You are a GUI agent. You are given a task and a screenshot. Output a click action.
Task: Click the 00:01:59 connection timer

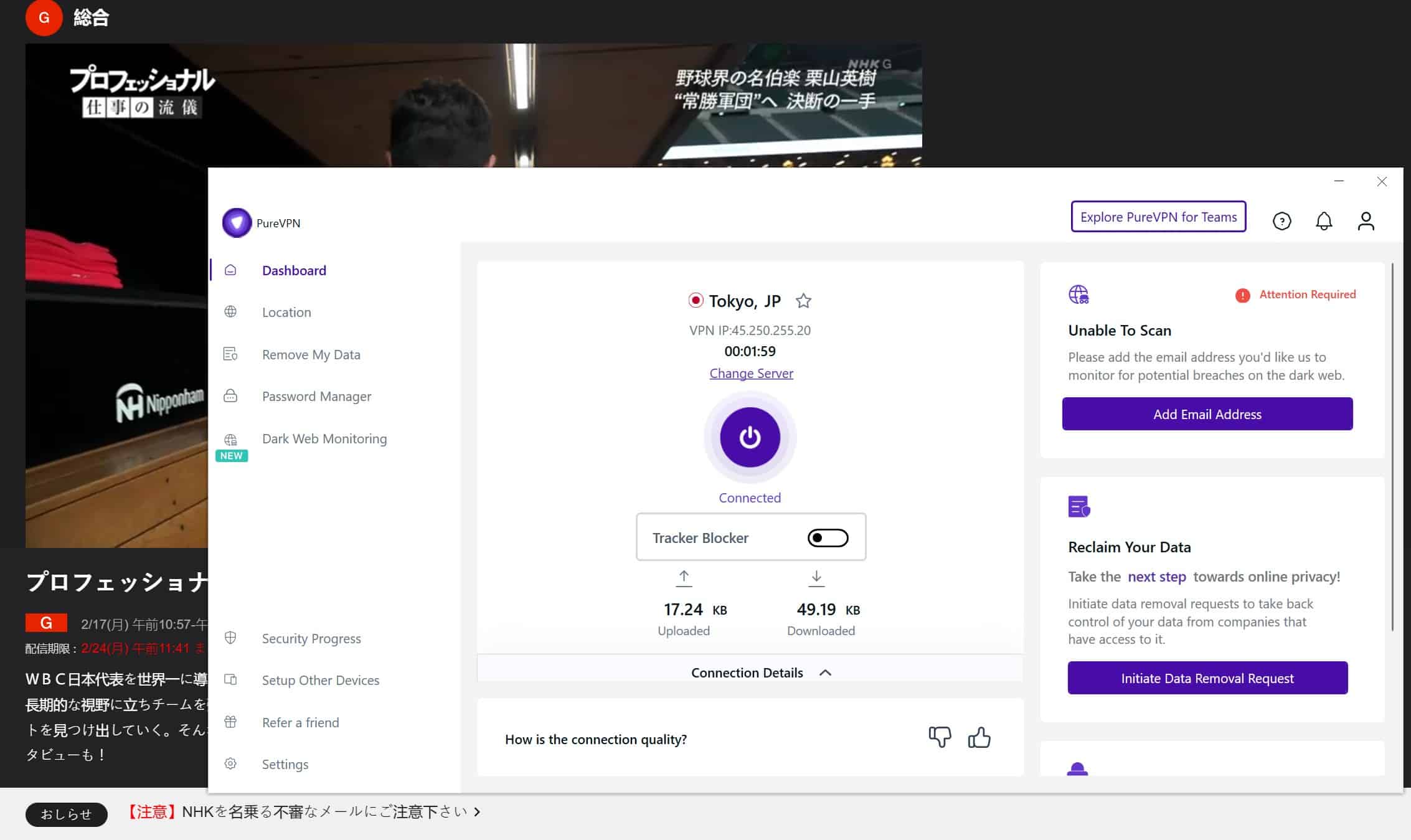750,351
